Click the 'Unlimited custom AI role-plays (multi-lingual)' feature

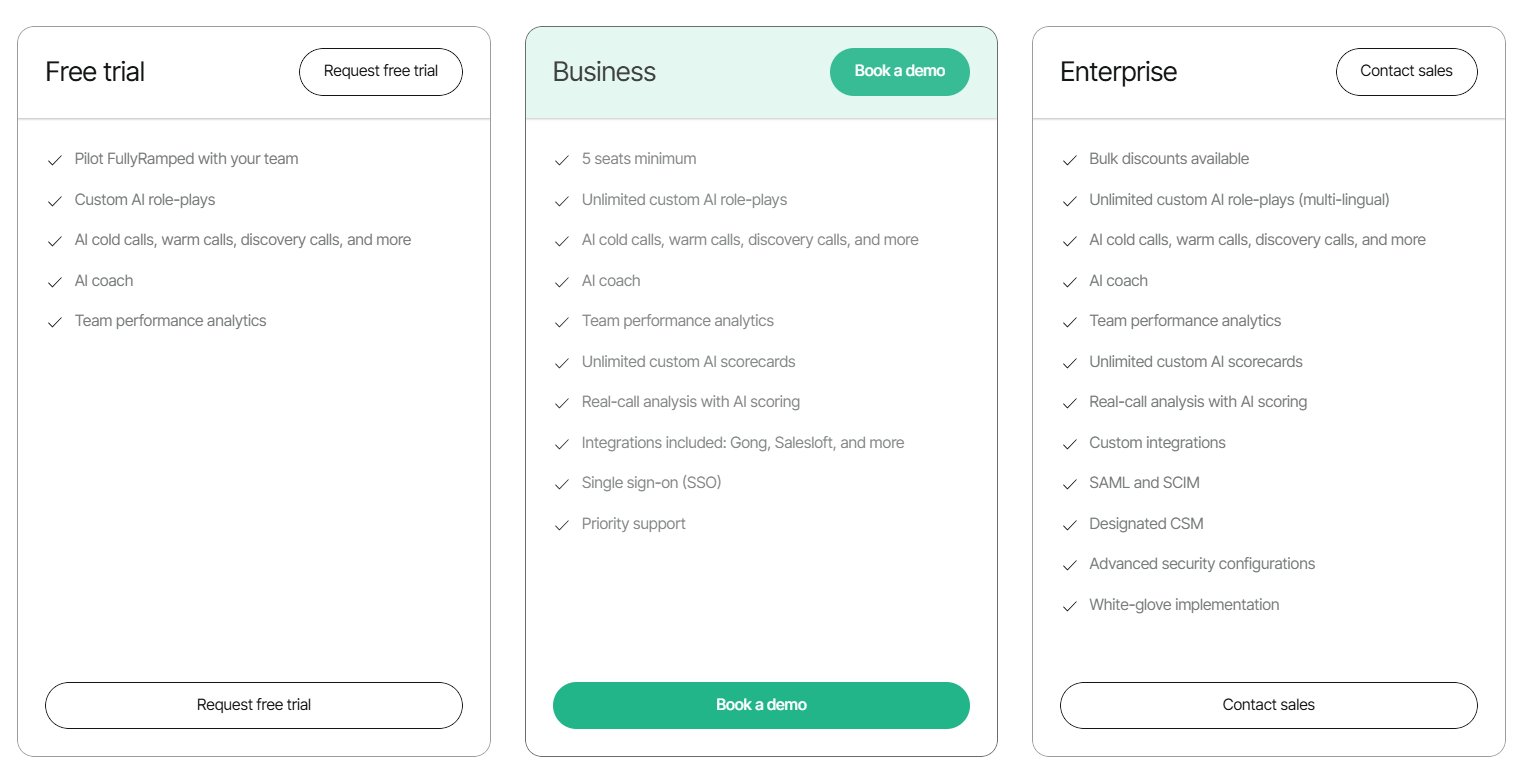point(1239,200)
